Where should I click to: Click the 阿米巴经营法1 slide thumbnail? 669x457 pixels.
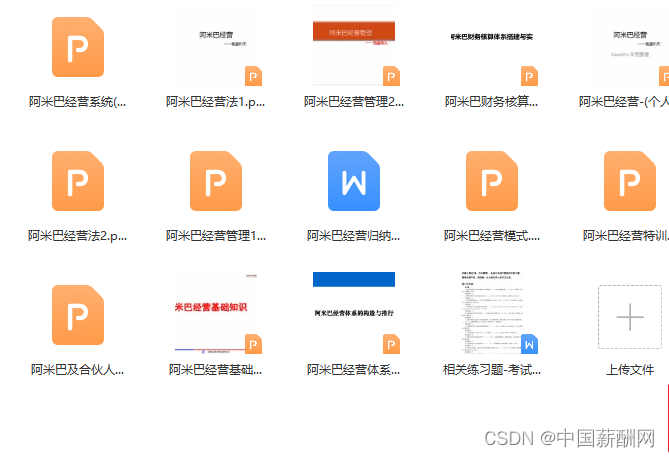tap(216, 46)
